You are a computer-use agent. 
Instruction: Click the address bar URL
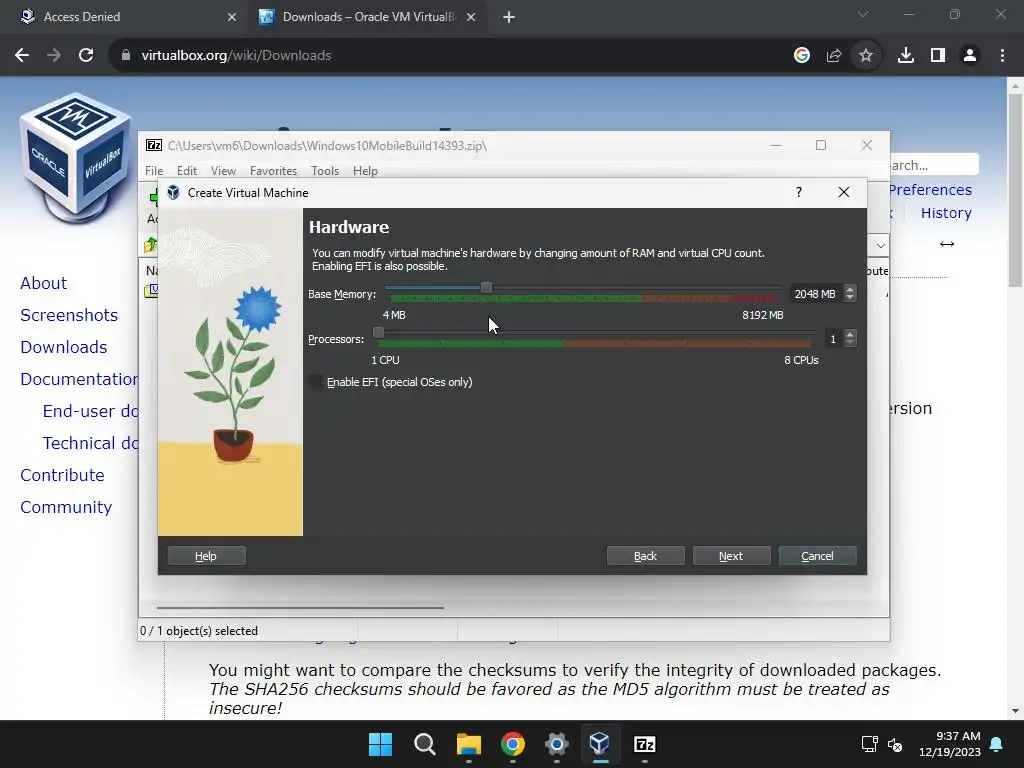click(x=236, y=56)
